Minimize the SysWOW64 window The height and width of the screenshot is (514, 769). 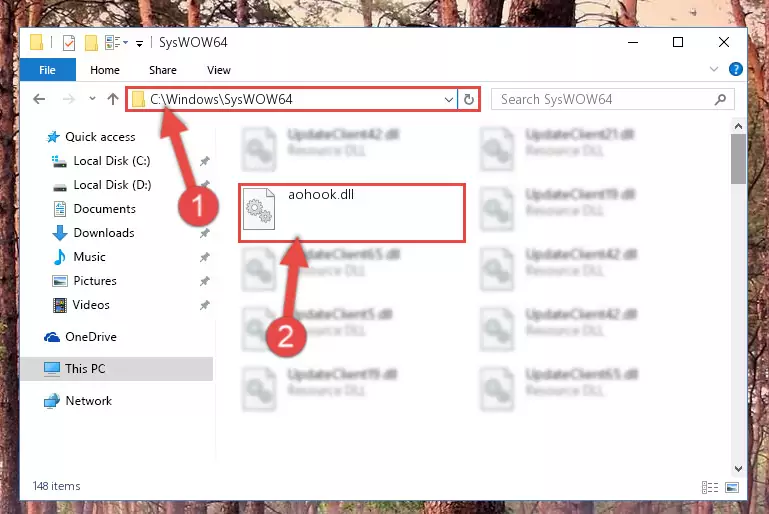[x=633, y=43]
